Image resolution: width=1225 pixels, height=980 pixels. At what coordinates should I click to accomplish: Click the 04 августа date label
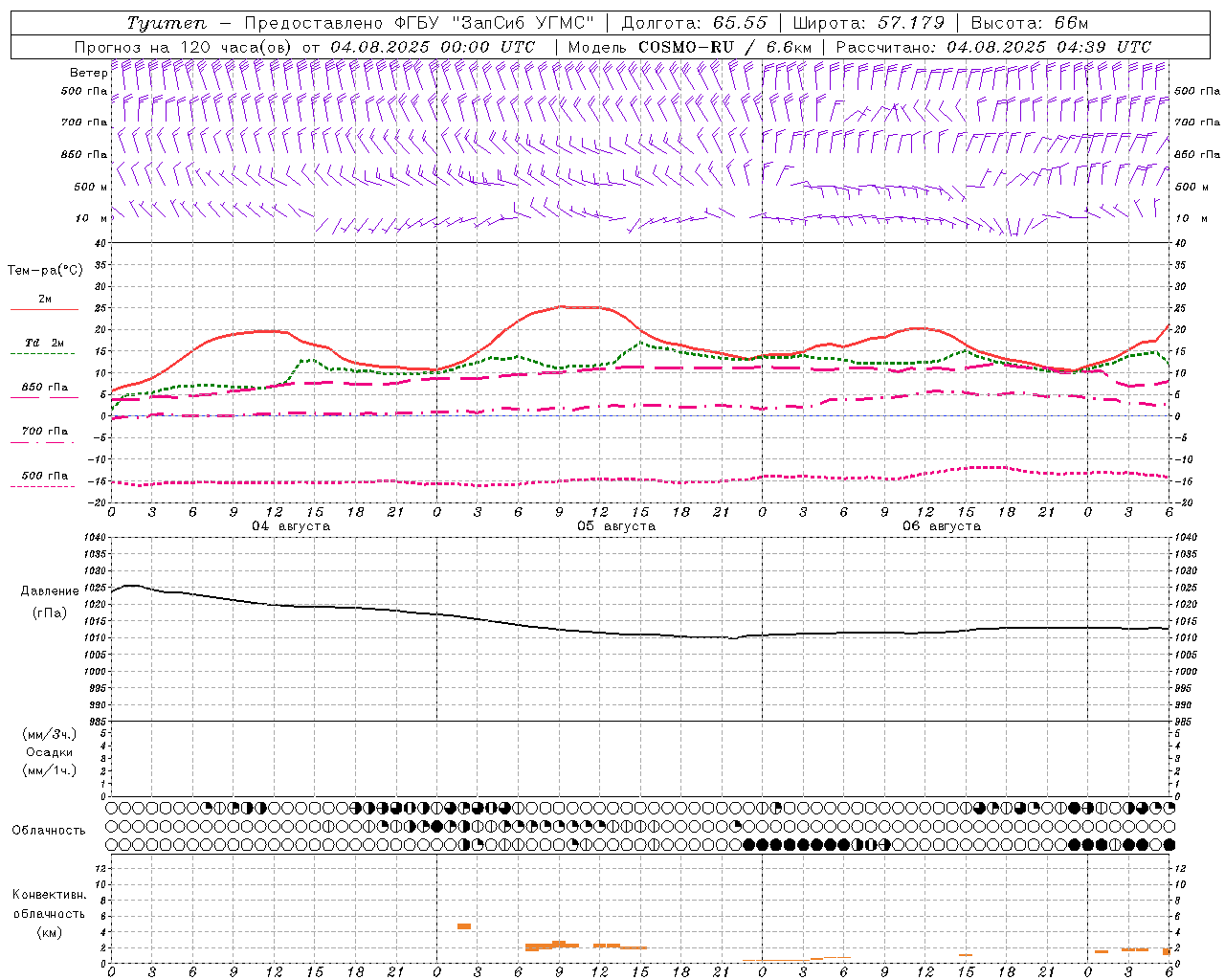[x=291, y=526]
